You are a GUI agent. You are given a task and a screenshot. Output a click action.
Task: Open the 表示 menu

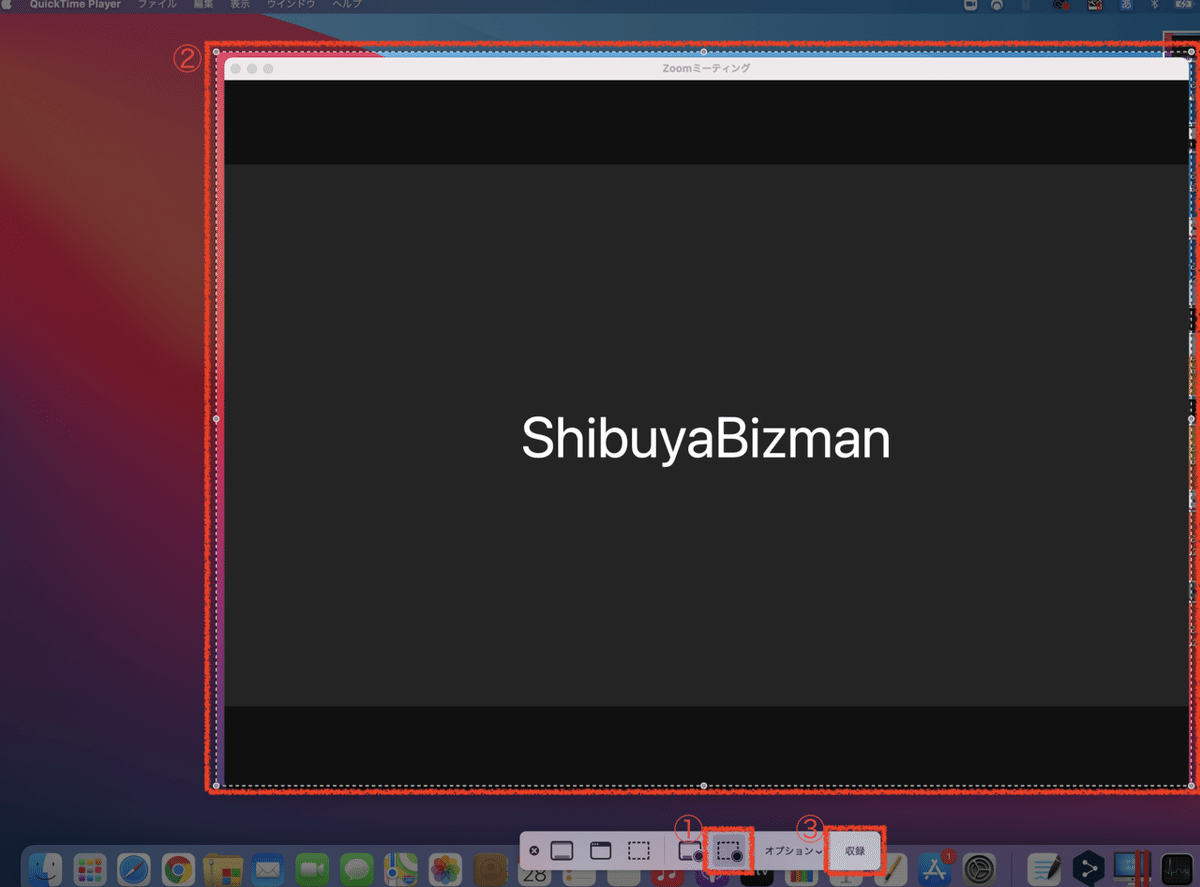tap(240, 5)
